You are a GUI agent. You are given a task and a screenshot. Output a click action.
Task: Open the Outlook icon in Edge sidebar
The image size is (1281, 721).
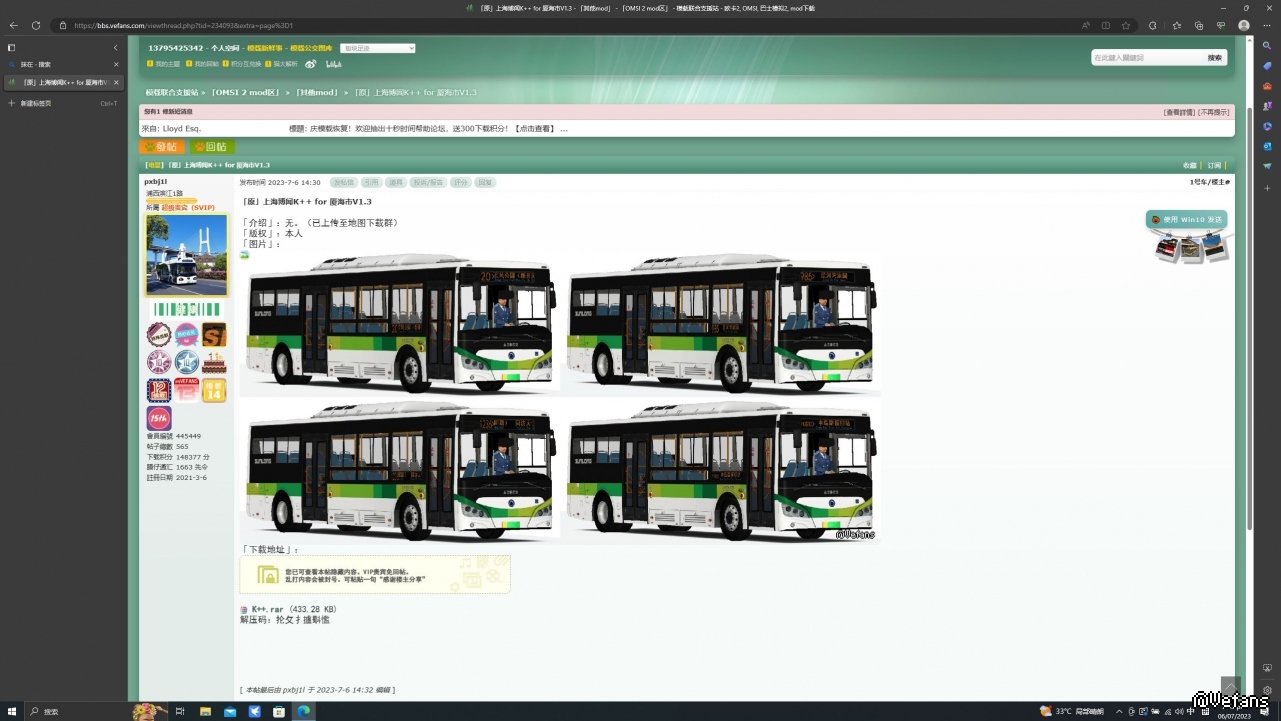(1267, 146)
